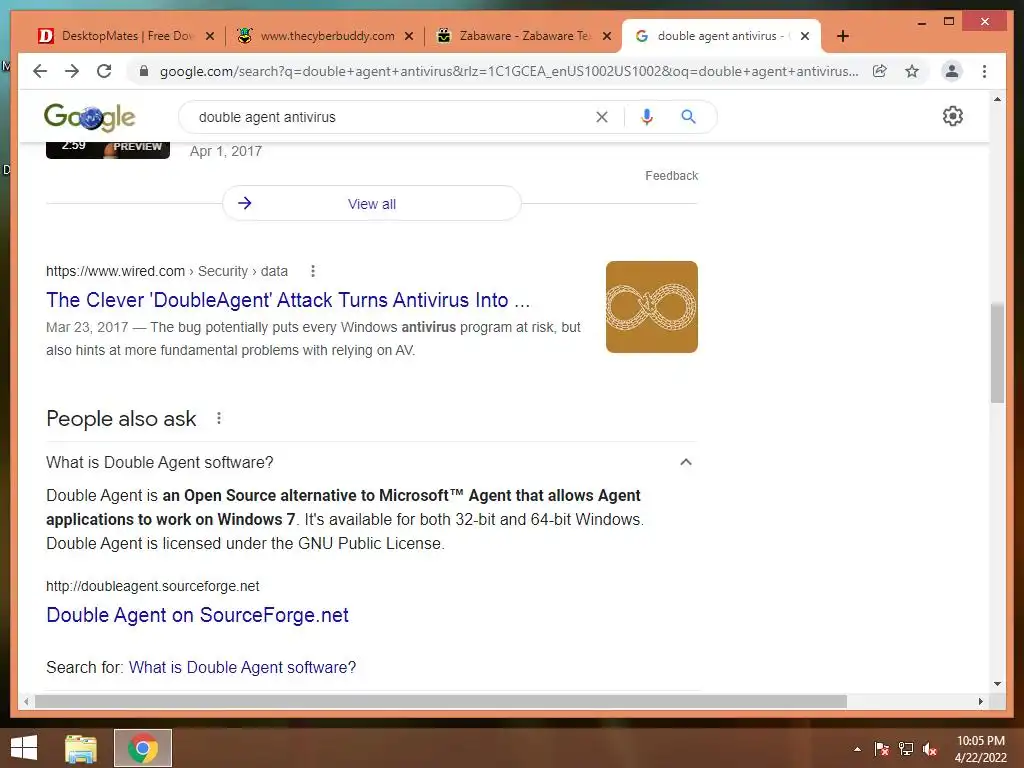The width and height of the screenshot is (1024, 768).
Task: Open the three-dot menu beside People also ask
Action: point(219,418)
